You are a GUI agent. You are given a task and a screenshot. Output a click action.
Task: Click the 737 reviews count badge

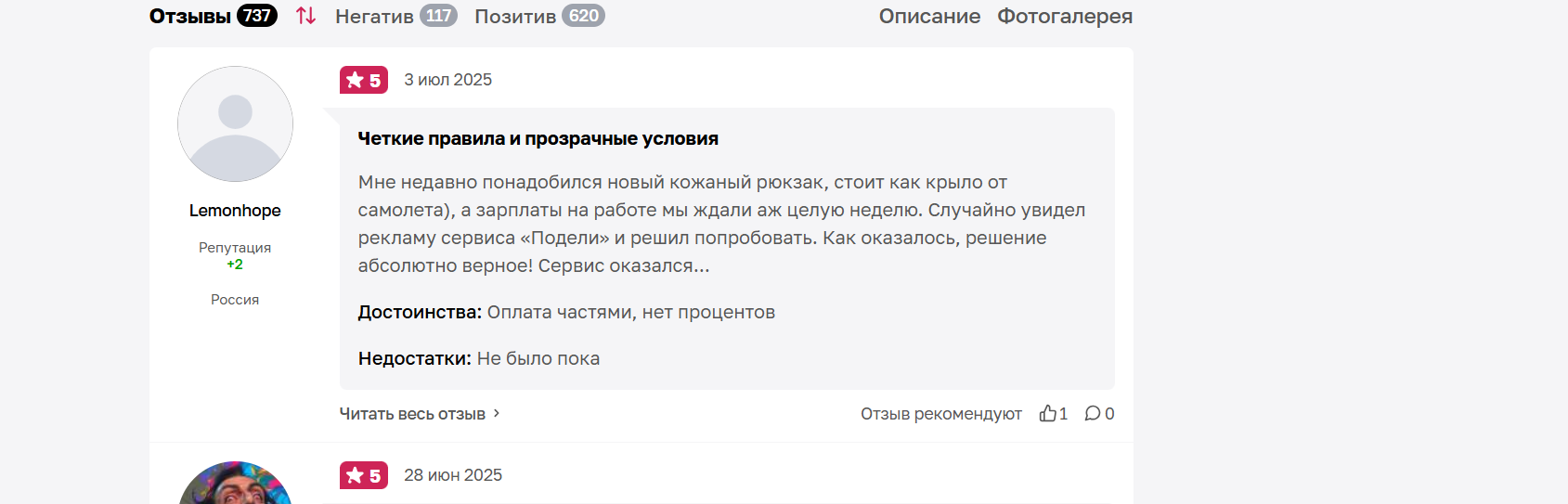point(257,16)
